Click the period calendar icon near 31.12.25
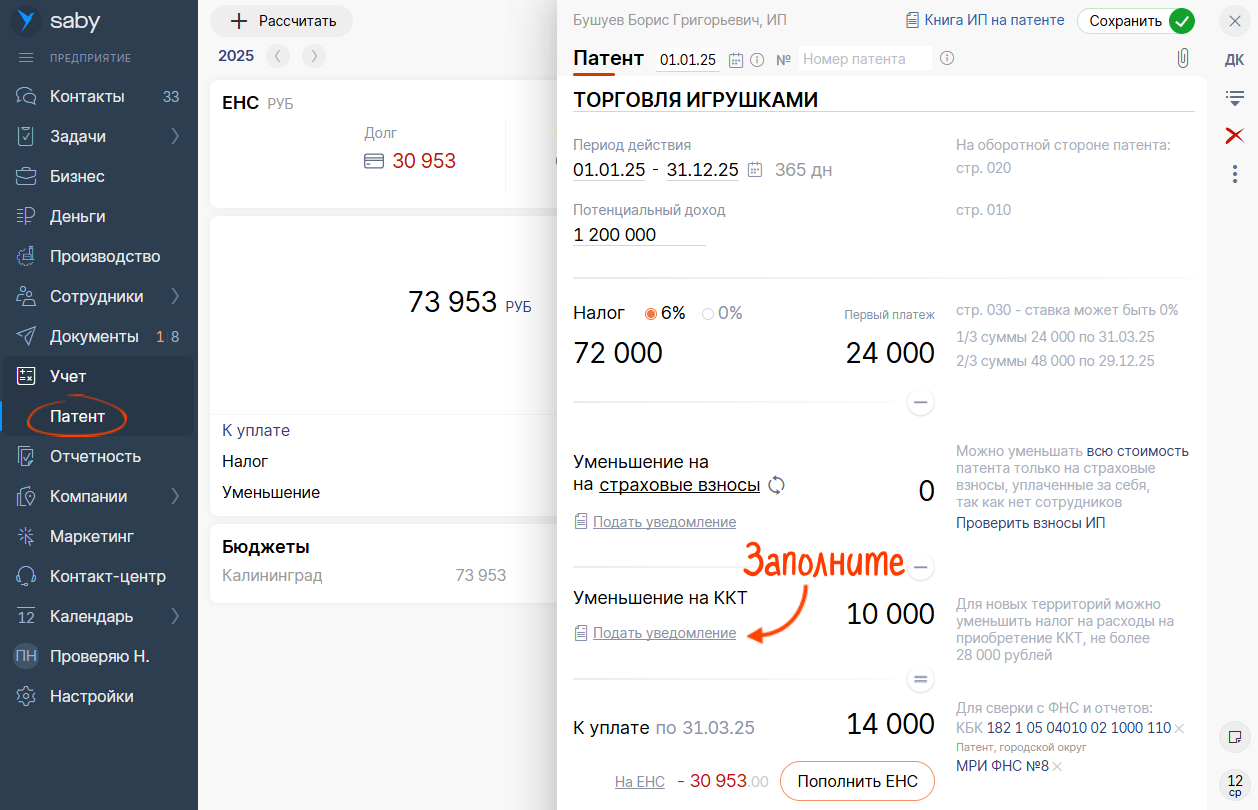Image resolution: width=1258 pixels, height=810 pixels. pos(755,169)
